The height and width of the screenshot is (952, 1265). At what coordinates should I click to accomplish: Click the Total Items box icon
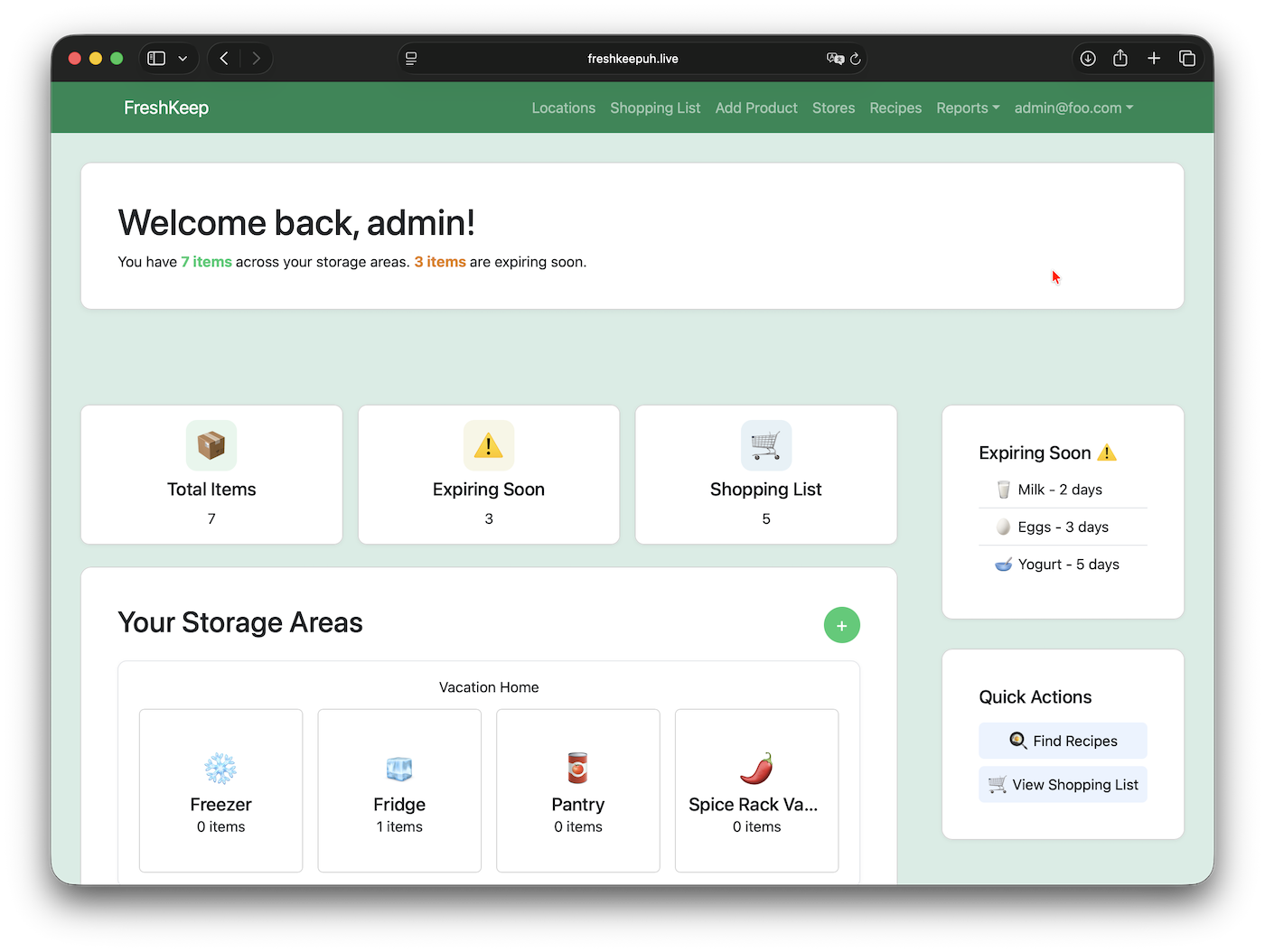pos(211,445)
